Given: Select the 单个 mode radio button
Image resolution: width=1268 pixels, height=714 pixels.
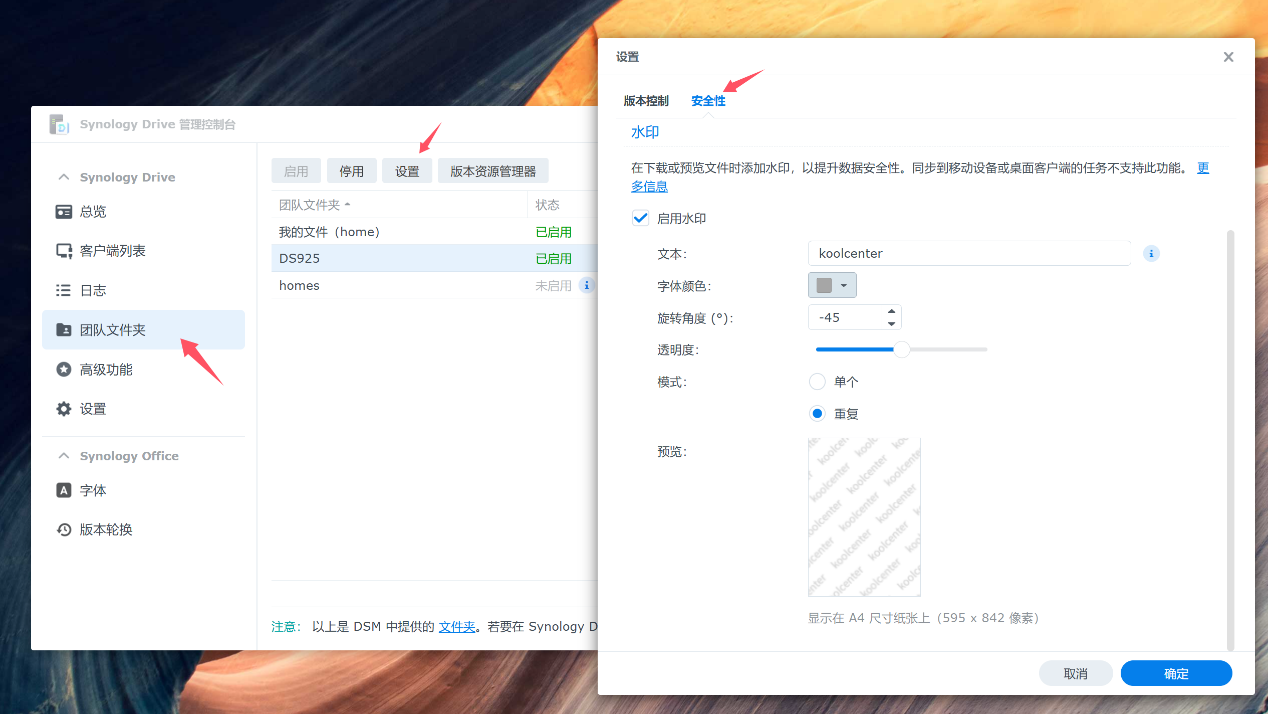Looking at the screenshot, I should [x=817, y=382].
